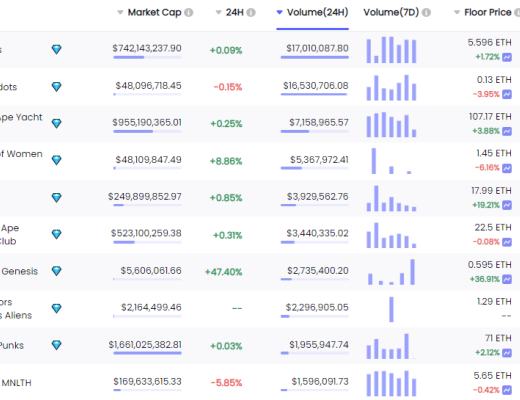Click the 1.29 ETH floor price

494,302
